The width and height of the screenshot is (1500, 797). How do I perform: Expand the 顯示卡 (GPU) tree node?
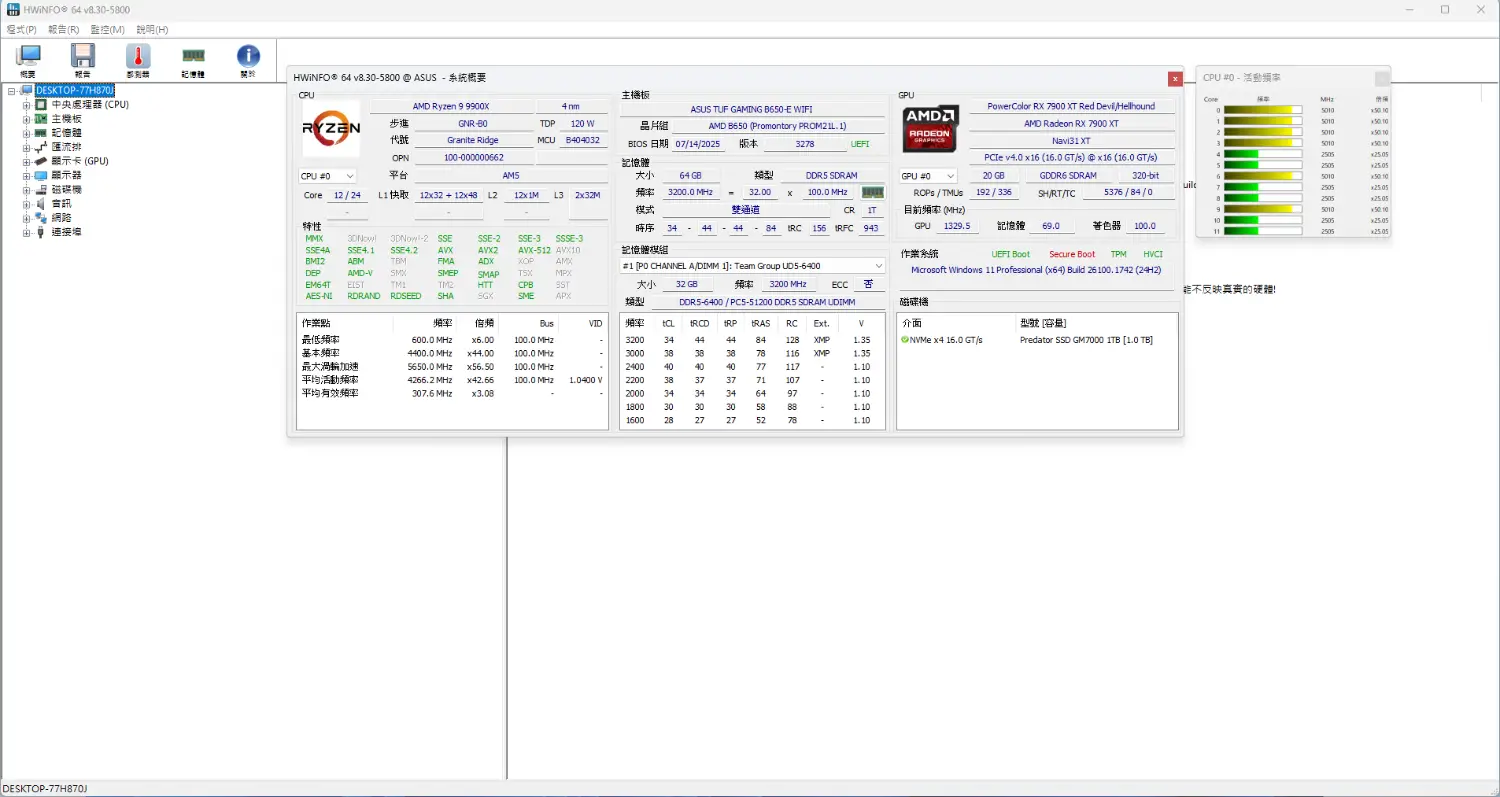[27, 161]
